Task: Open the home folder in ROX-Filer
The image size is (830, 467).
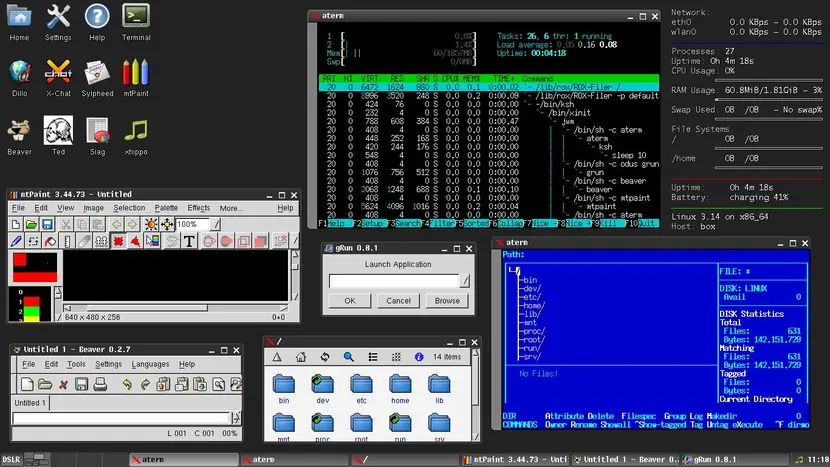Action: click(x=400, y=389)
